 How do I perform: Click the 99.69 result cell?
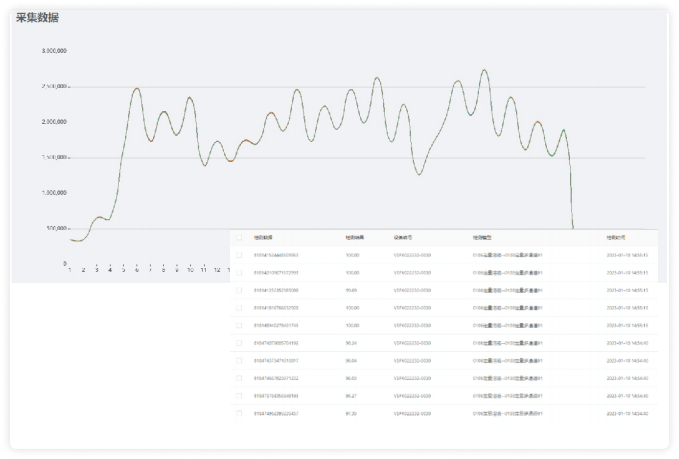352,290
